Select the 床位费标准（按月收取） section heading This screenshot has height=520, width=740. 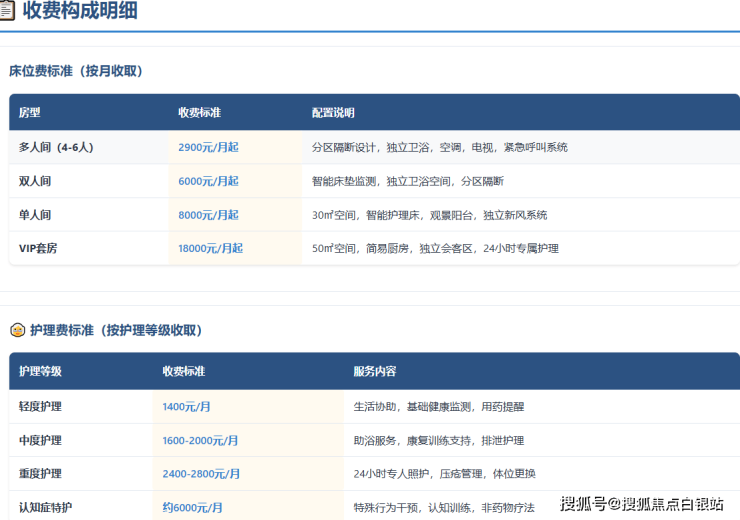click(x=76, y=71)
